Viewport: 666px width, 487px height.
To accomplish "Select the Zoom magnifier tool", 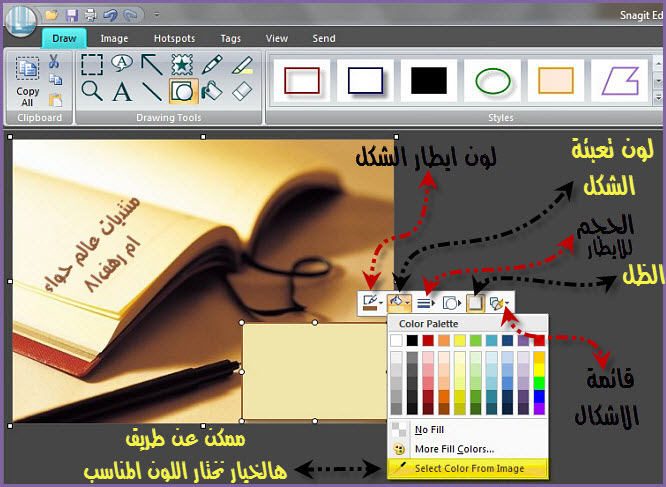I will [x=92, y=92].
